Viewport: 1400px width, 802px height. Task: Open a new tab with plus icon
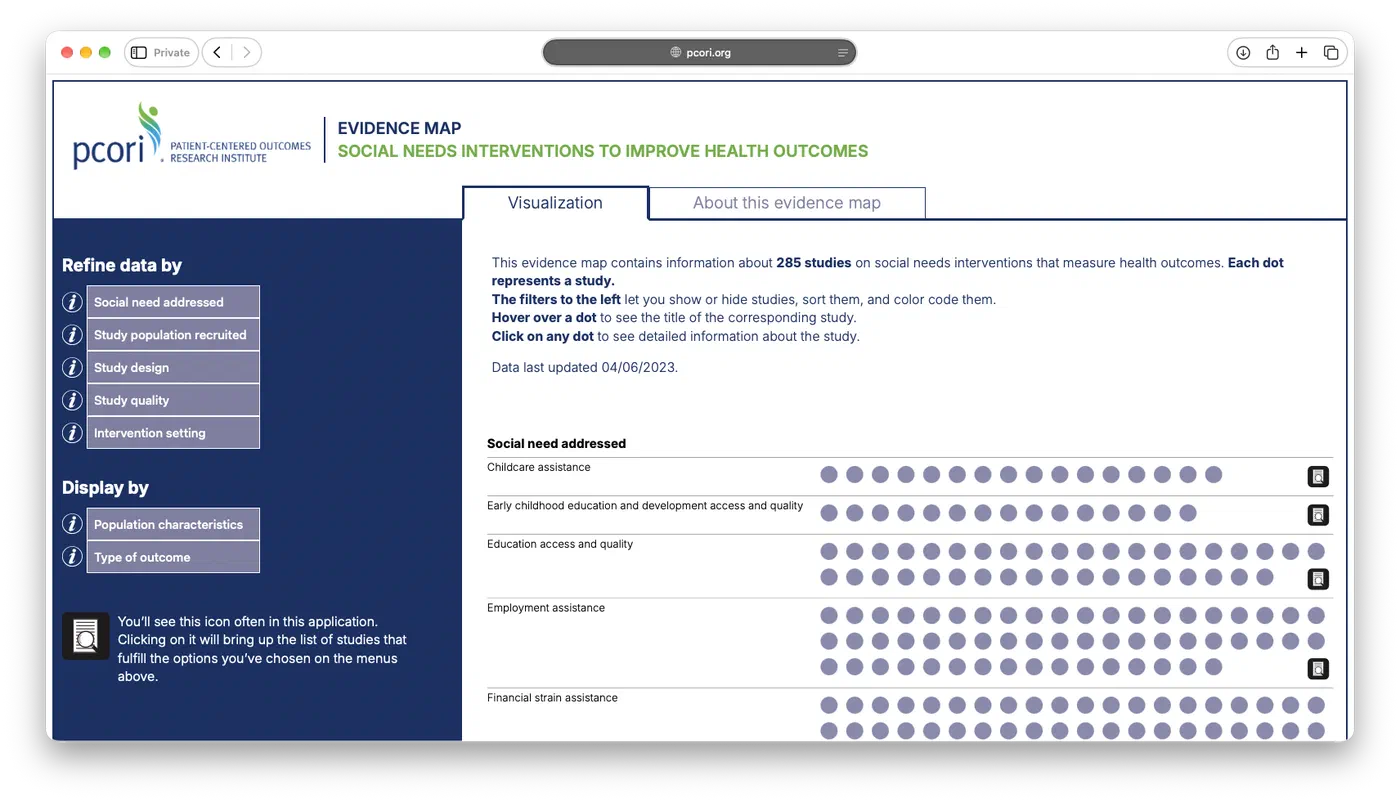tap(1301, 53)
